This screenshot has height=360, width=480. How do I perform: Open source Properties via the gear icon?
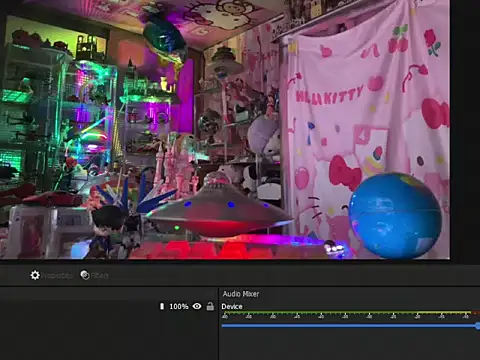(x=35, y=275)
